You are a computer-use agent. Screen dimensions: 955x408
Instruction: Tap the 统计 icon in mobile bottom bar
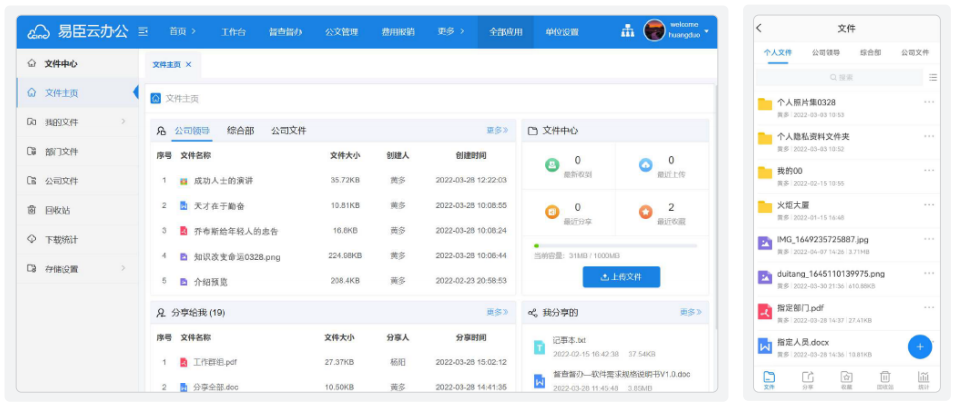(x=922, y=378)
